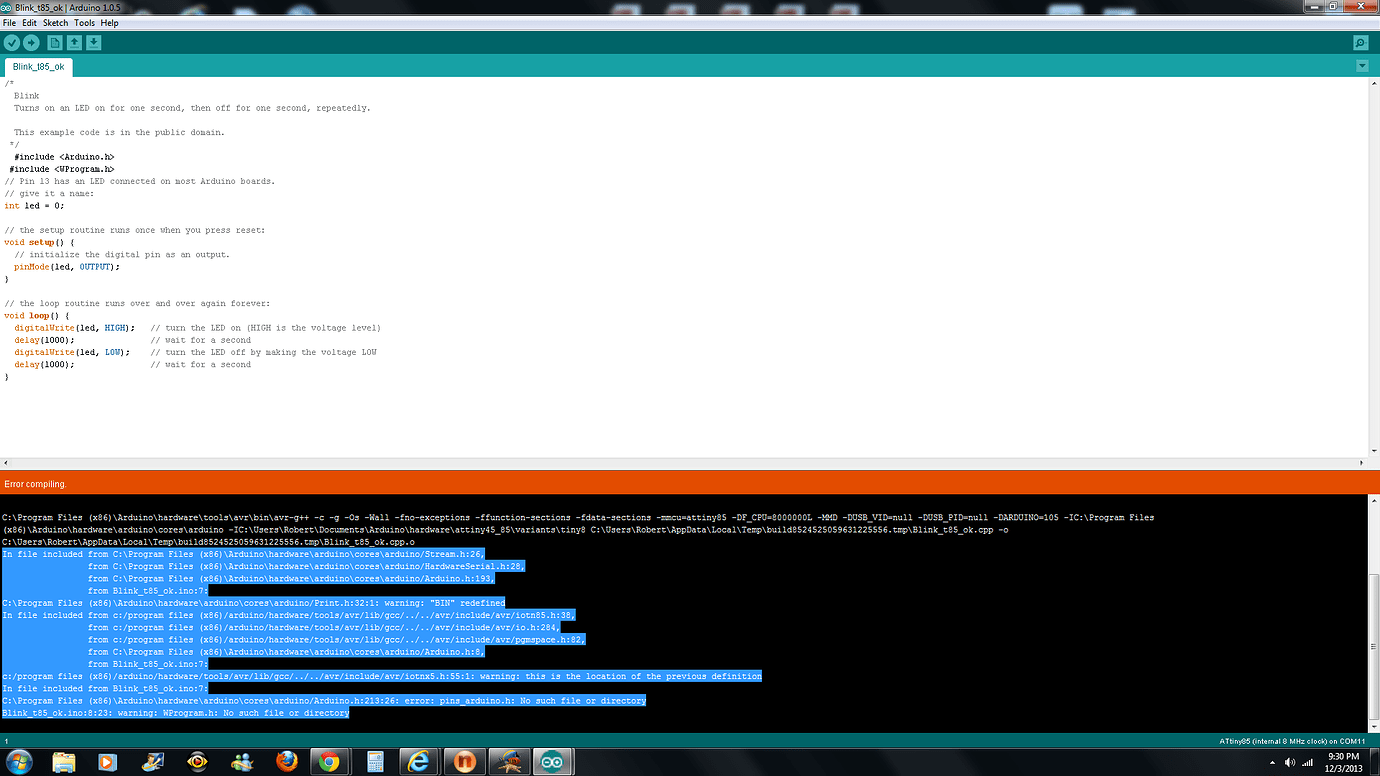
Task: Click the volume icon in system tray
Action: (x=1289, y=762)
